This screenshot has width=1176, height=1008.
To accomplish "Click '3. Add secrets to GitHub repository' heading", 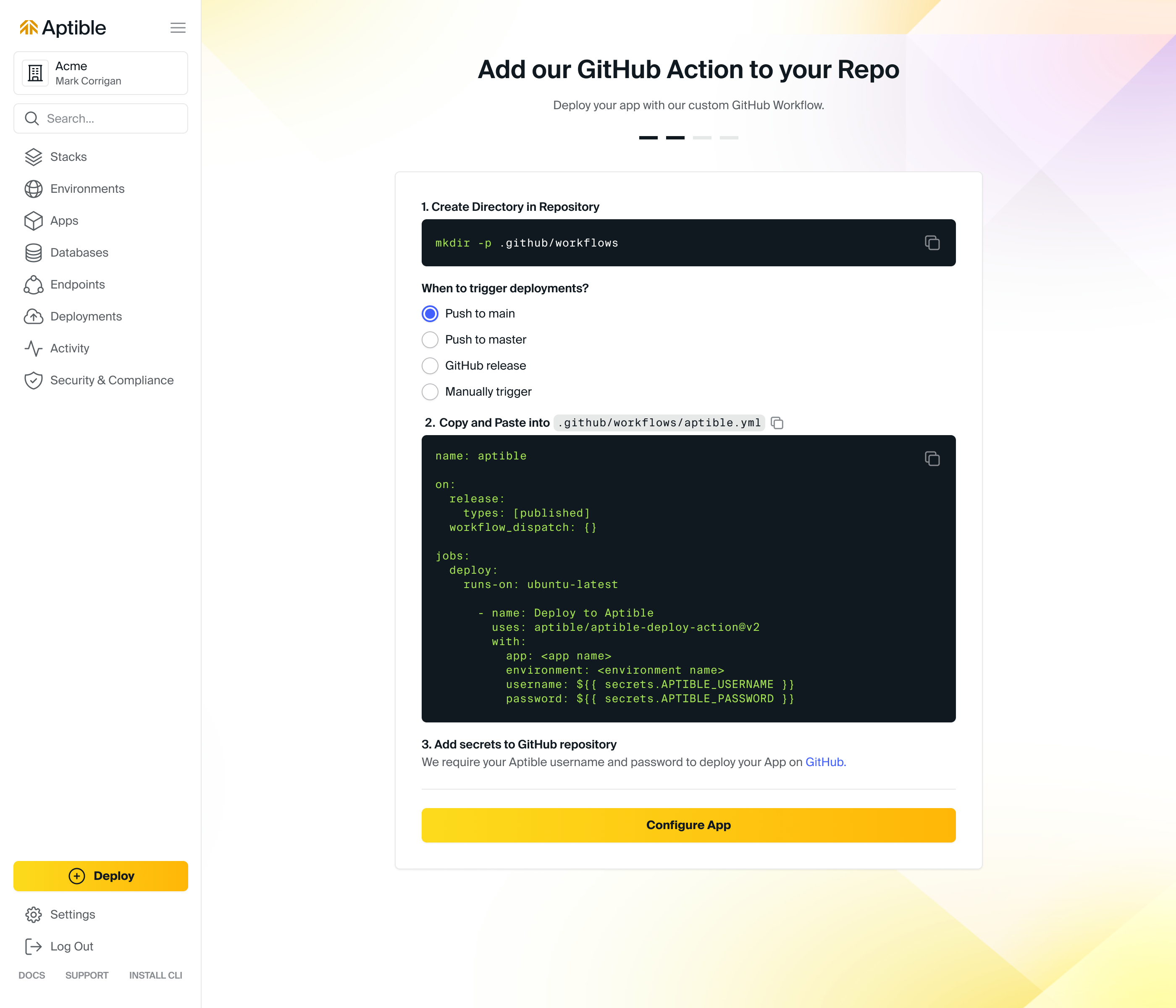I will coord(519,744).
